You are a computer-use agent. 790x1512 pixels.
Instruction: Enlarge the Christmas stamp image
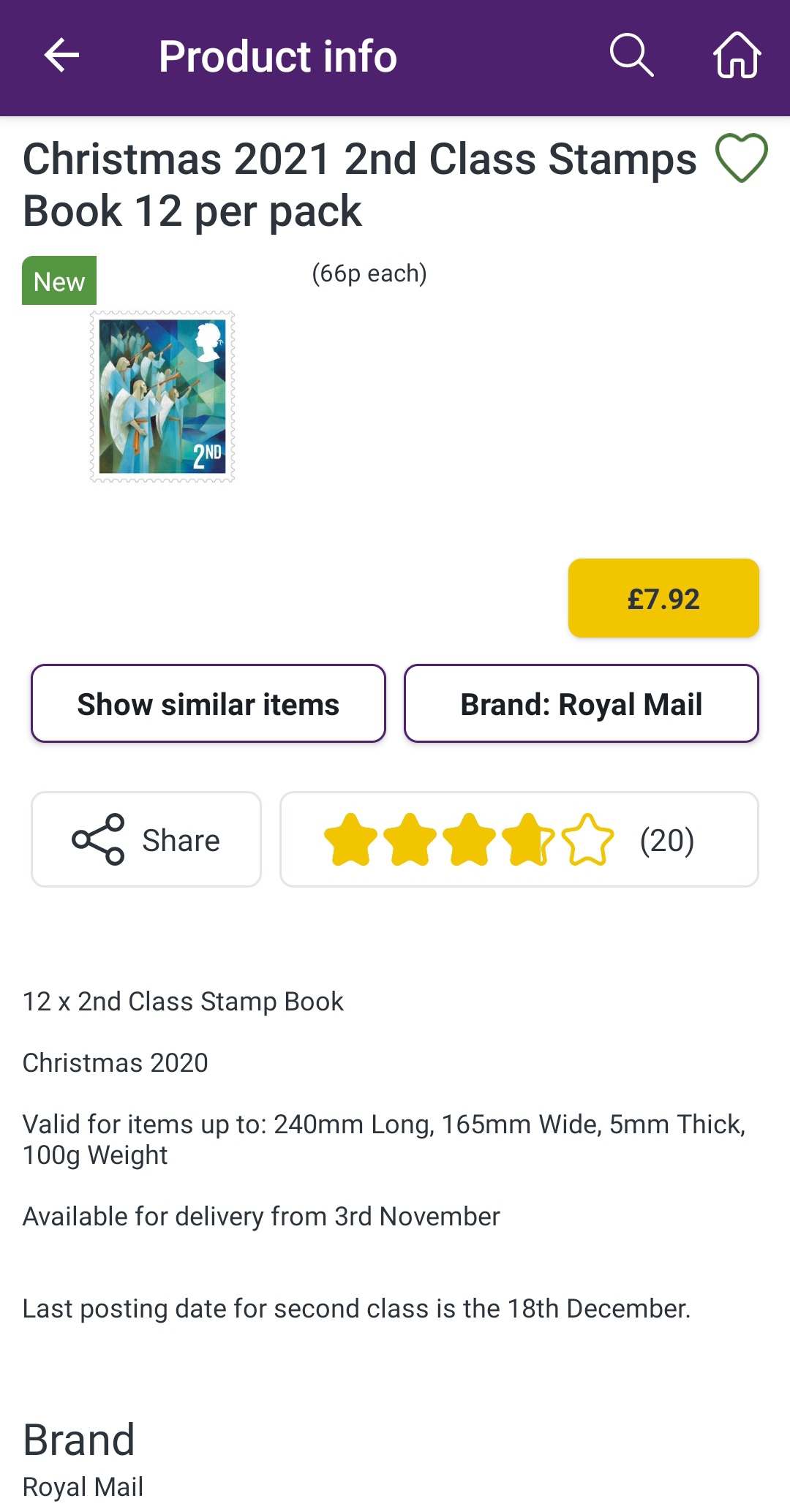tap(162, 396)
